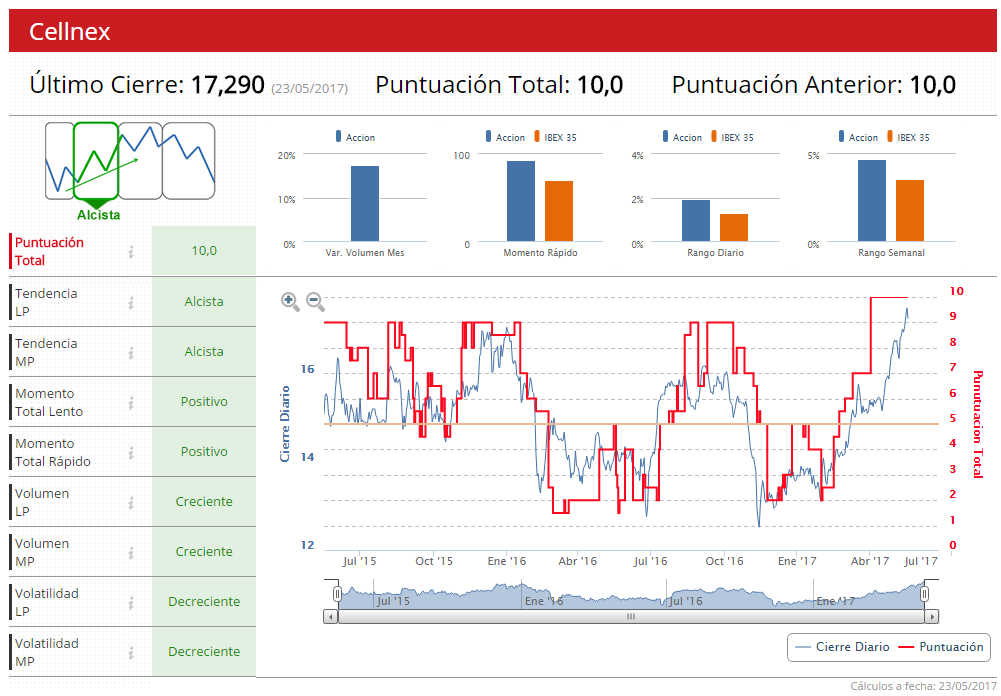1001x696 pixels.
Task: Click the Cálculos a fecha footer text
Action: point(923,686)
